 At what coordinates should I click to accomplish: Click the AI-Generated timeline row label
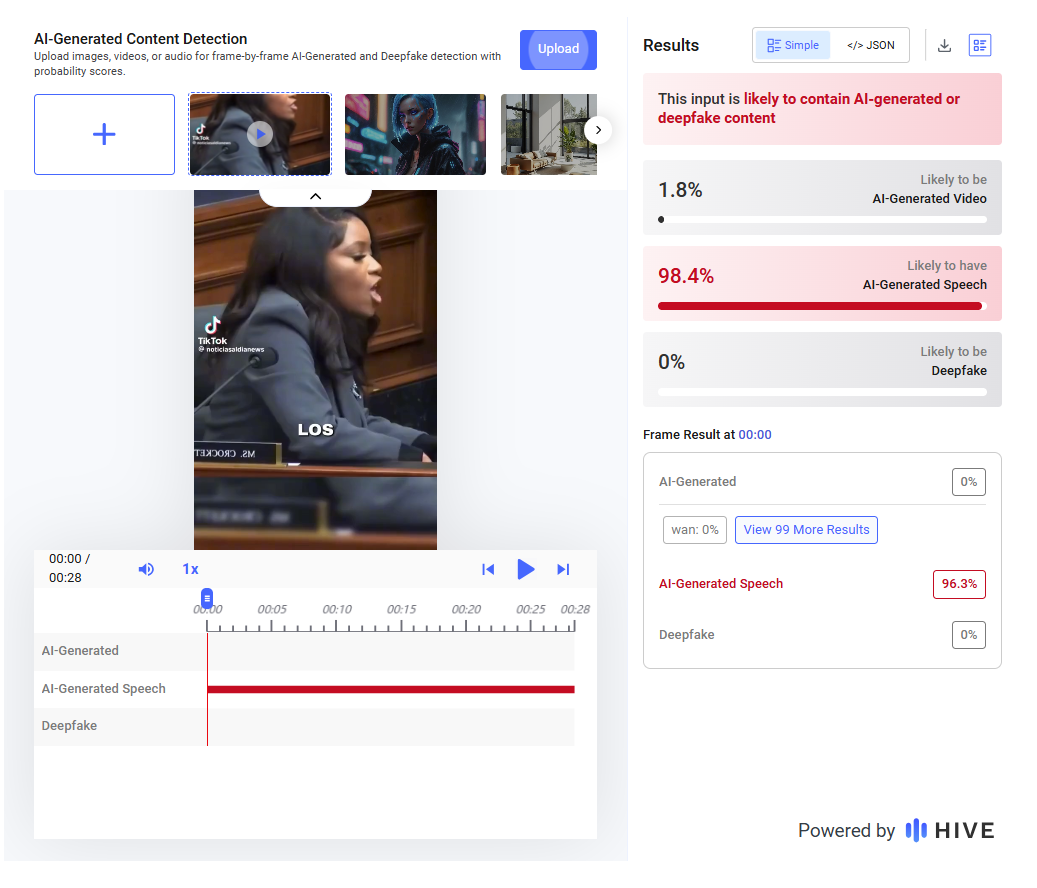[80, 651]
